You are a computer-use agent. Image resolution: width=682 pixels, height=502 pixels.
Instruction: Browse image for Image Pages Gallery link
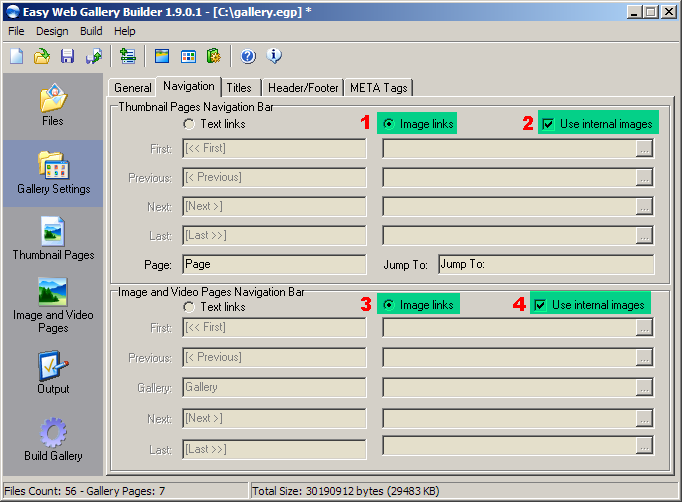pos(644,388)
